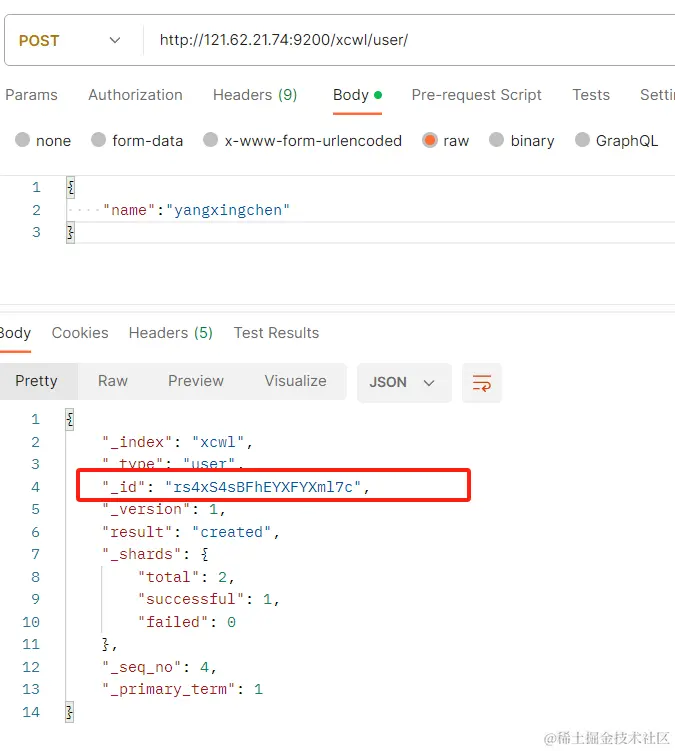The height and width of the screenshot is (751, 675).
Task: Choose x-www-form-urlencoded body type
Action: click(x=210, y=140)
